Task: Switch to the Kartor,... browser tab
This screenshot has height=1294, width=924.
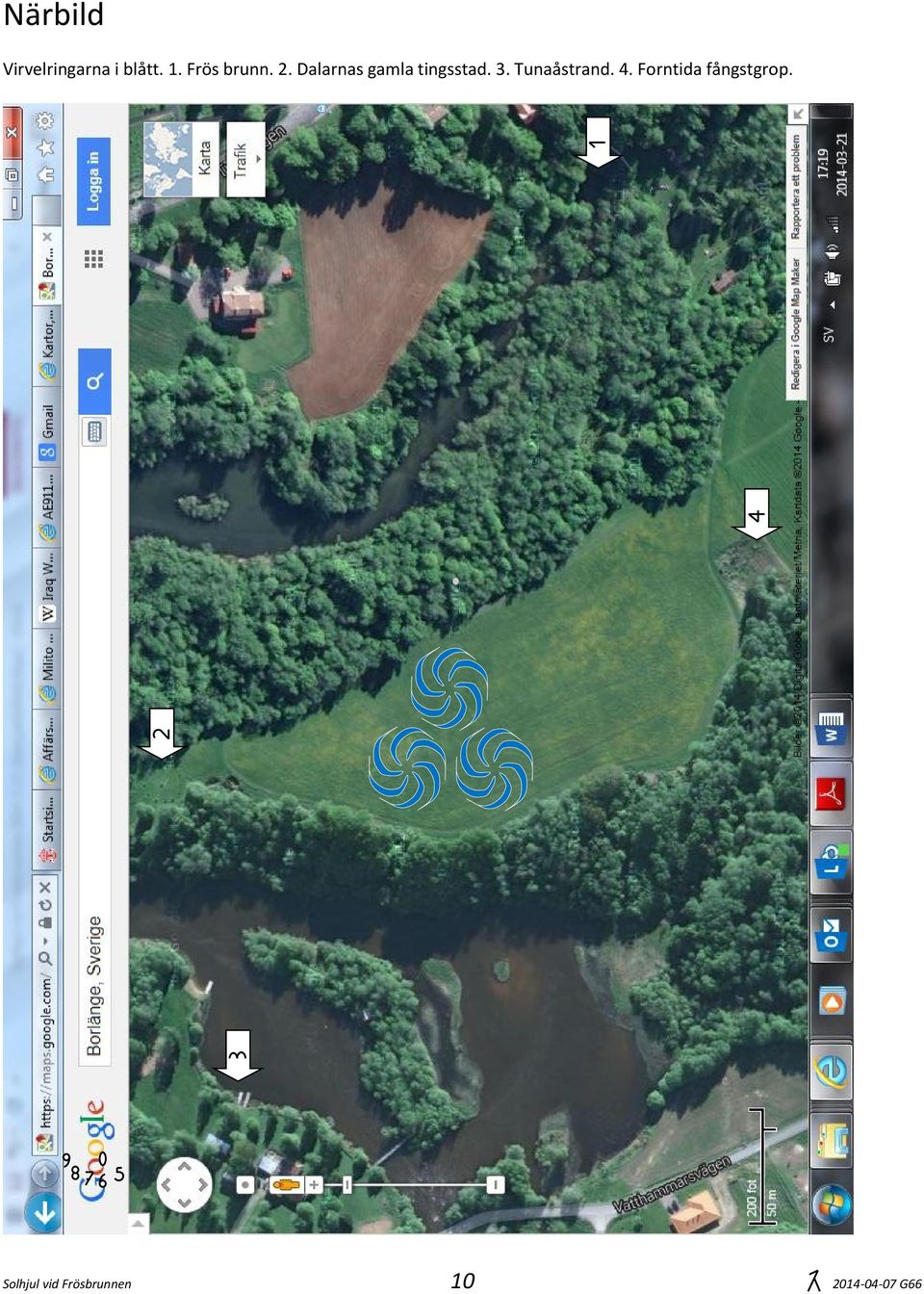Action: [x=46, y=347]
